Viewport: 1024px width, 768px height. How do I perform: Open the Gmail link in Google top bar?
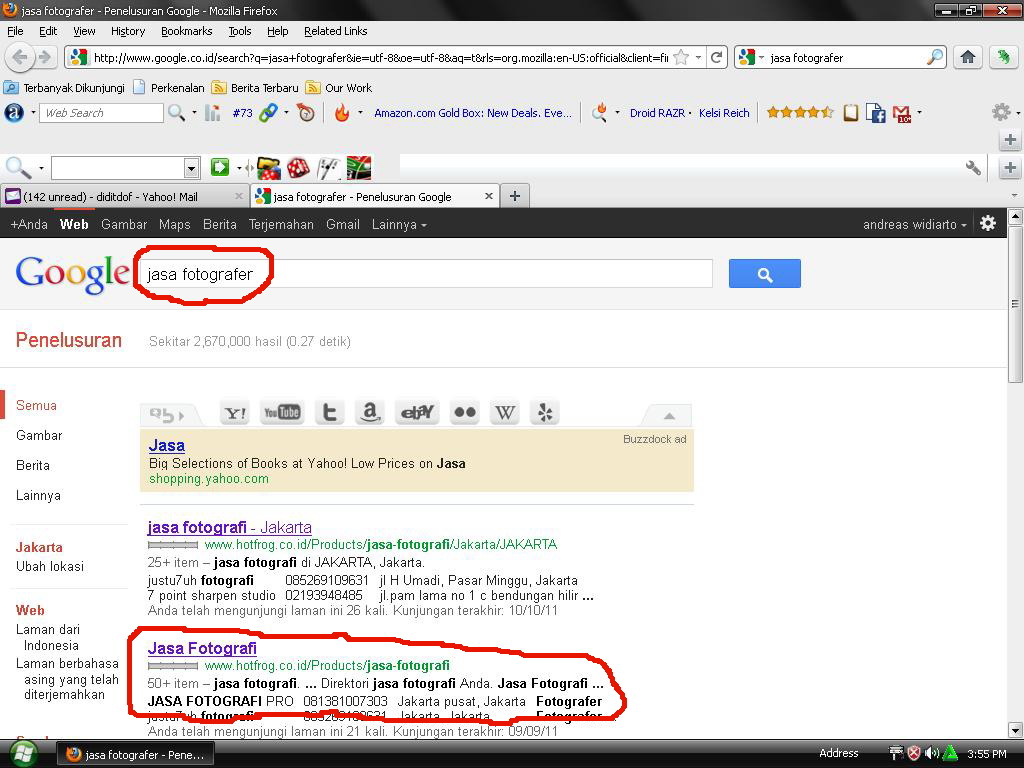[x=343, y=225]
